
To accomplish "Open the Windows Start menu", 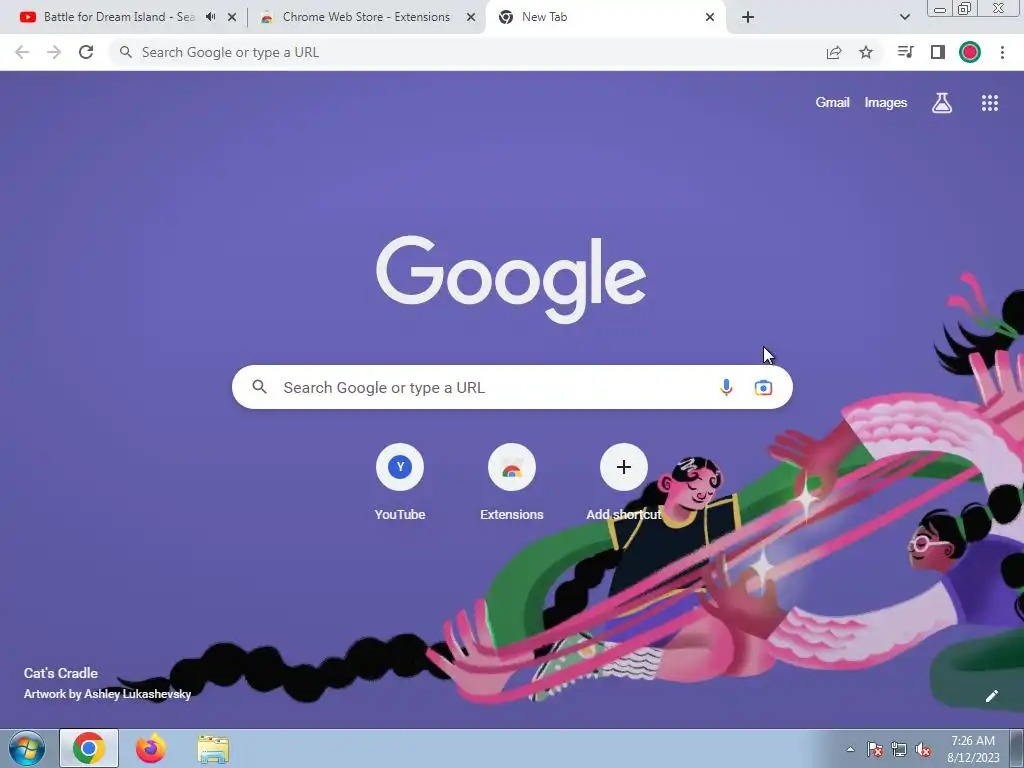I will [27, 748].
